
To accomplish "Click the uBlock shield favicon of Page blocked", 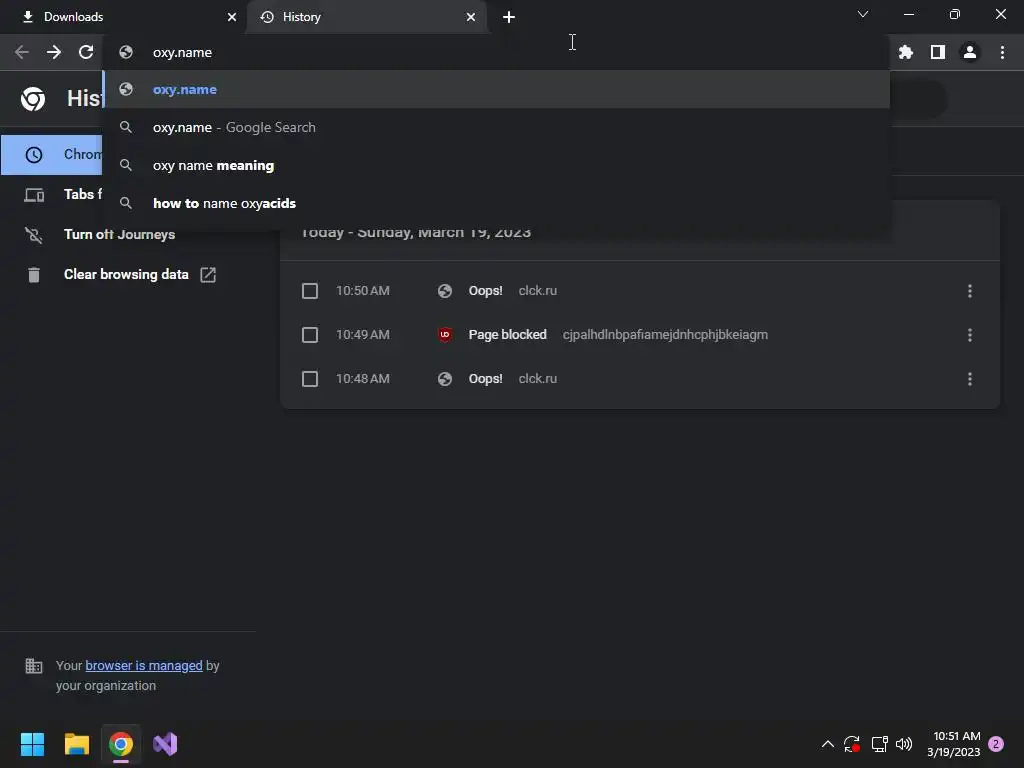I will click(445, 335).
